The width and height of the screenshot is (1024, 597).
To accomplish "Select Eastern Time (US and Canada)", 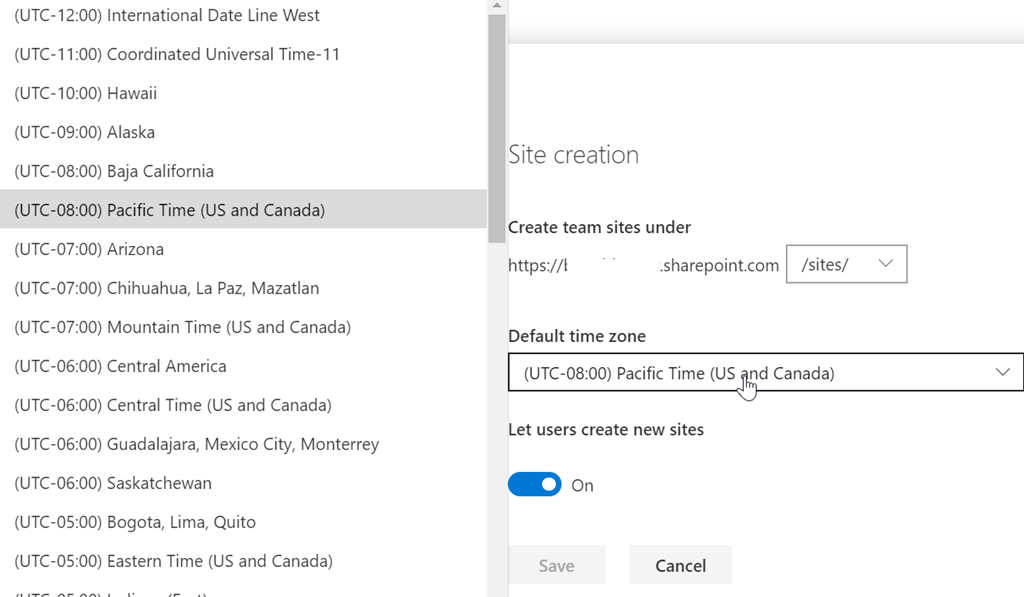I will pos(173,561).
